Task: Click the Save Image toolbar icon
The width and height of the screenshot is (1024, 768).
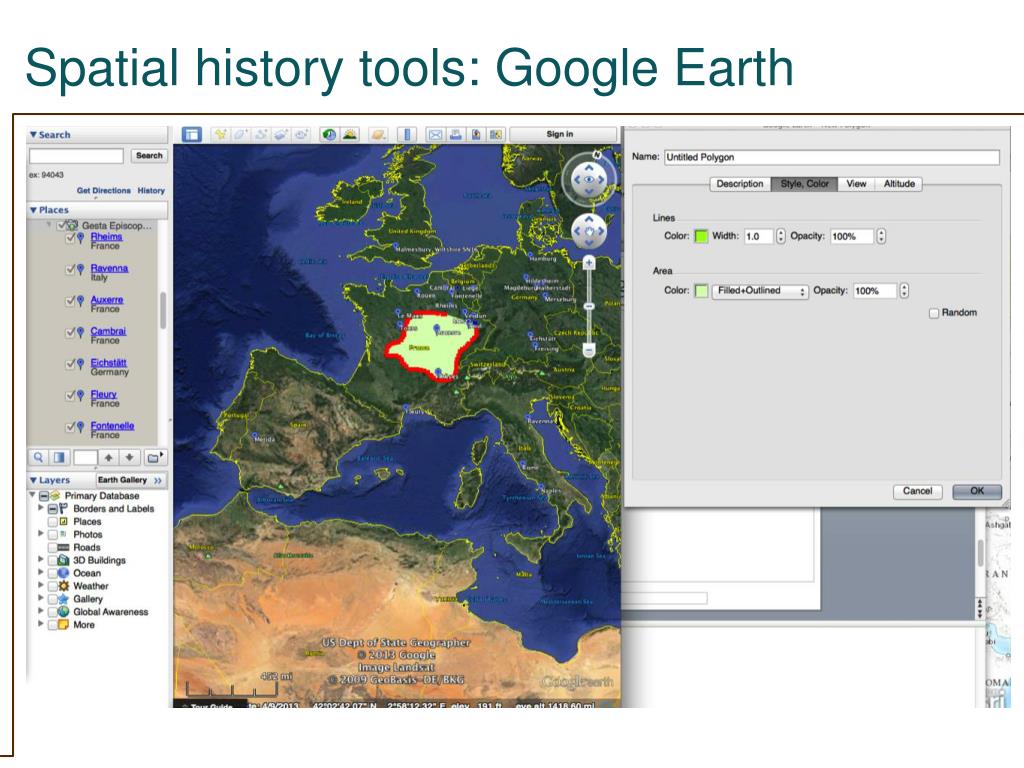Action: coord(476,135)
